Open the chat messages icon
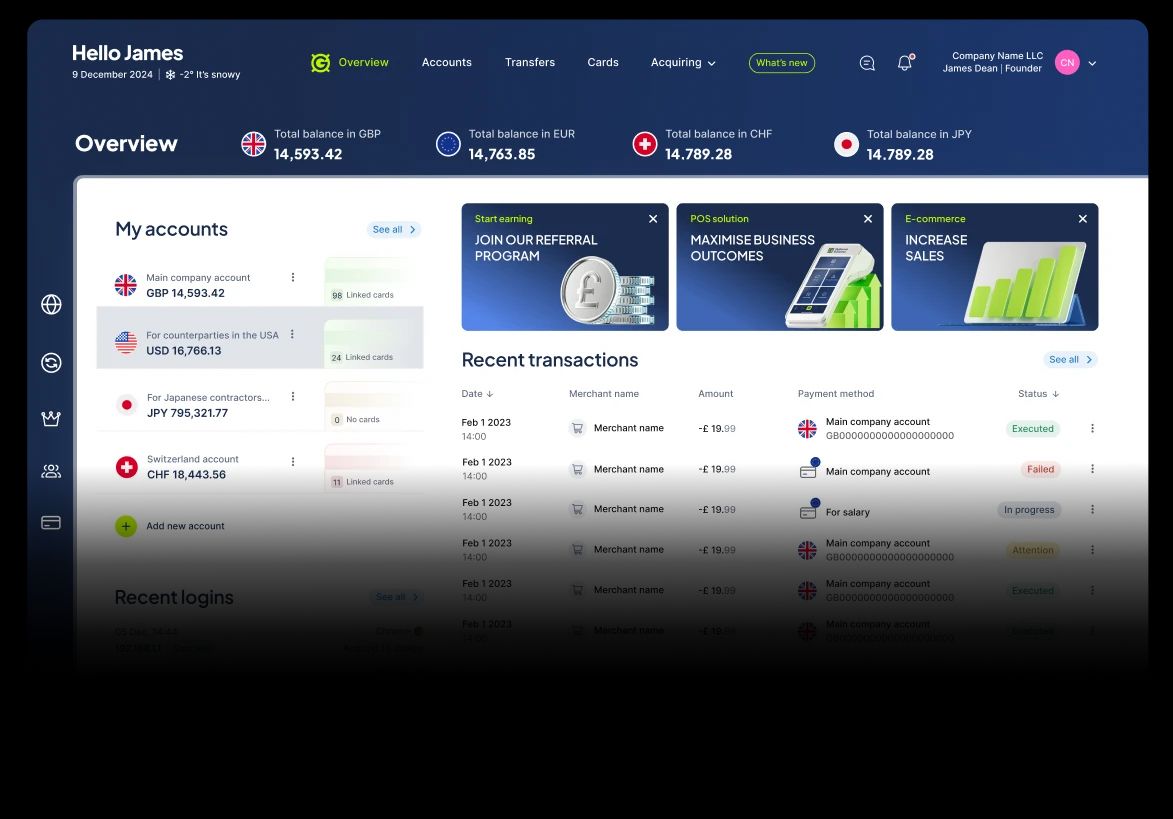 [867, 63]
